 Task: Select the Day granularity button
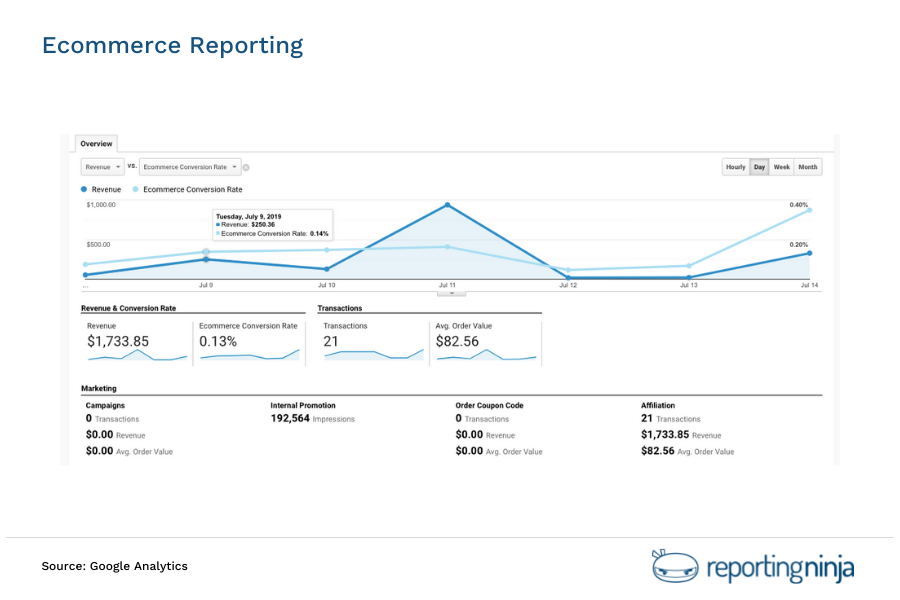tap(759, 167)
